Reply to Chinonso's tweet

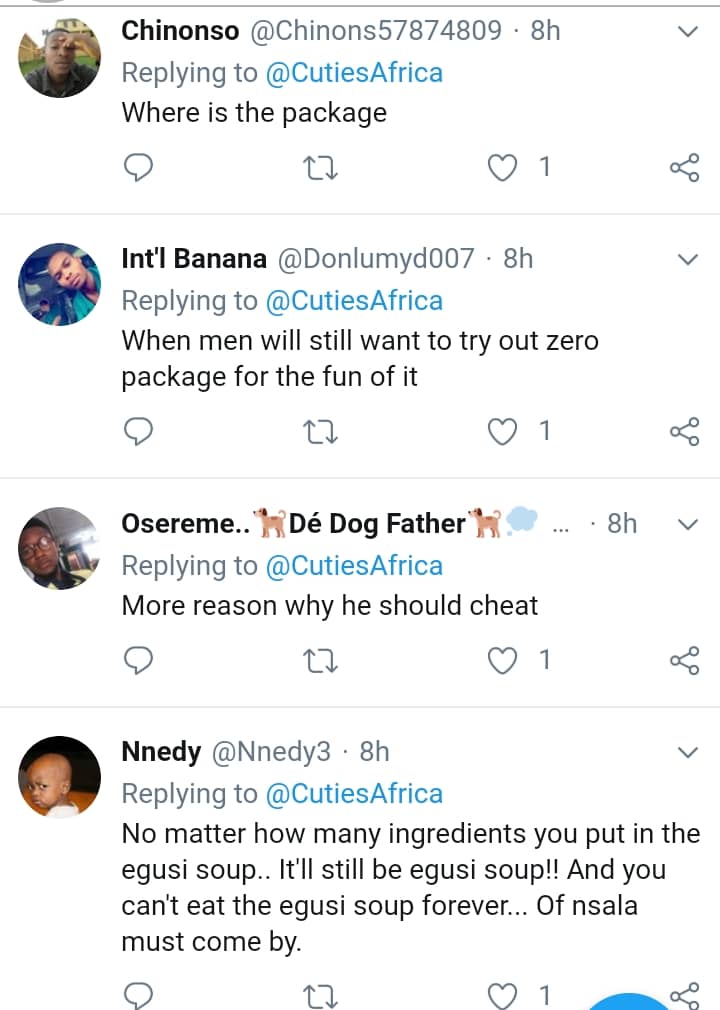(x=137, y=167)
